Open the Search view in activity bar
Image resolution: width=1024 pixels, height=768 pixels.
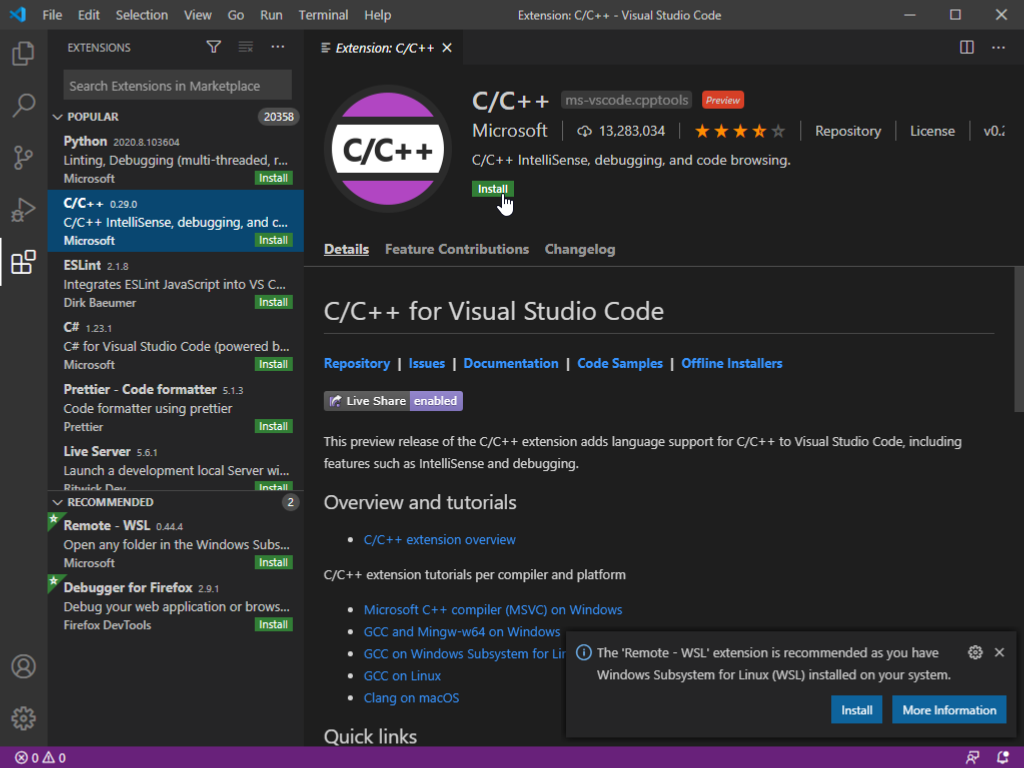23,105
